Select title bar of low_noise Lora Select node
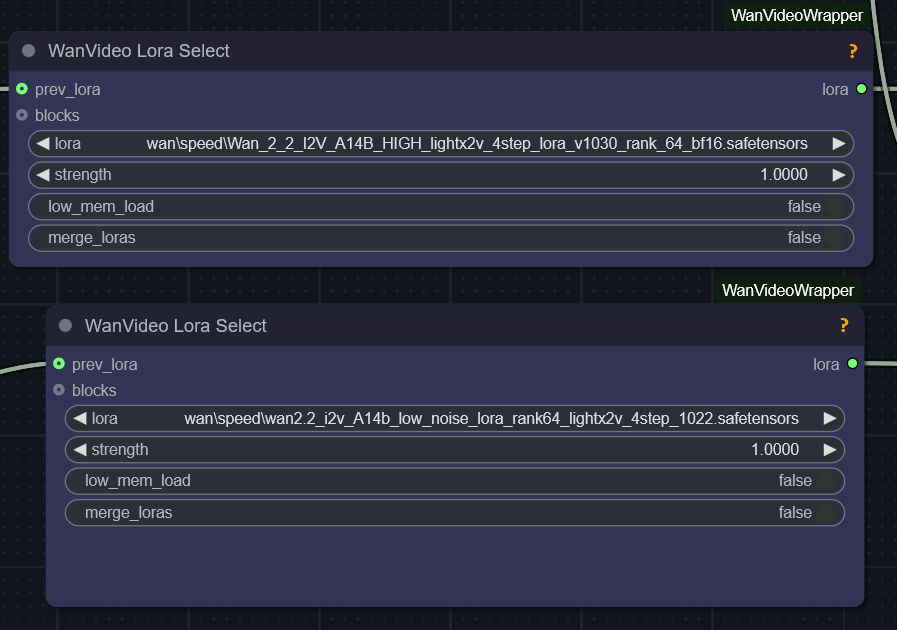The width and height of the screenshot is (897, 630). pyautogui.click(x=455, y=326)
